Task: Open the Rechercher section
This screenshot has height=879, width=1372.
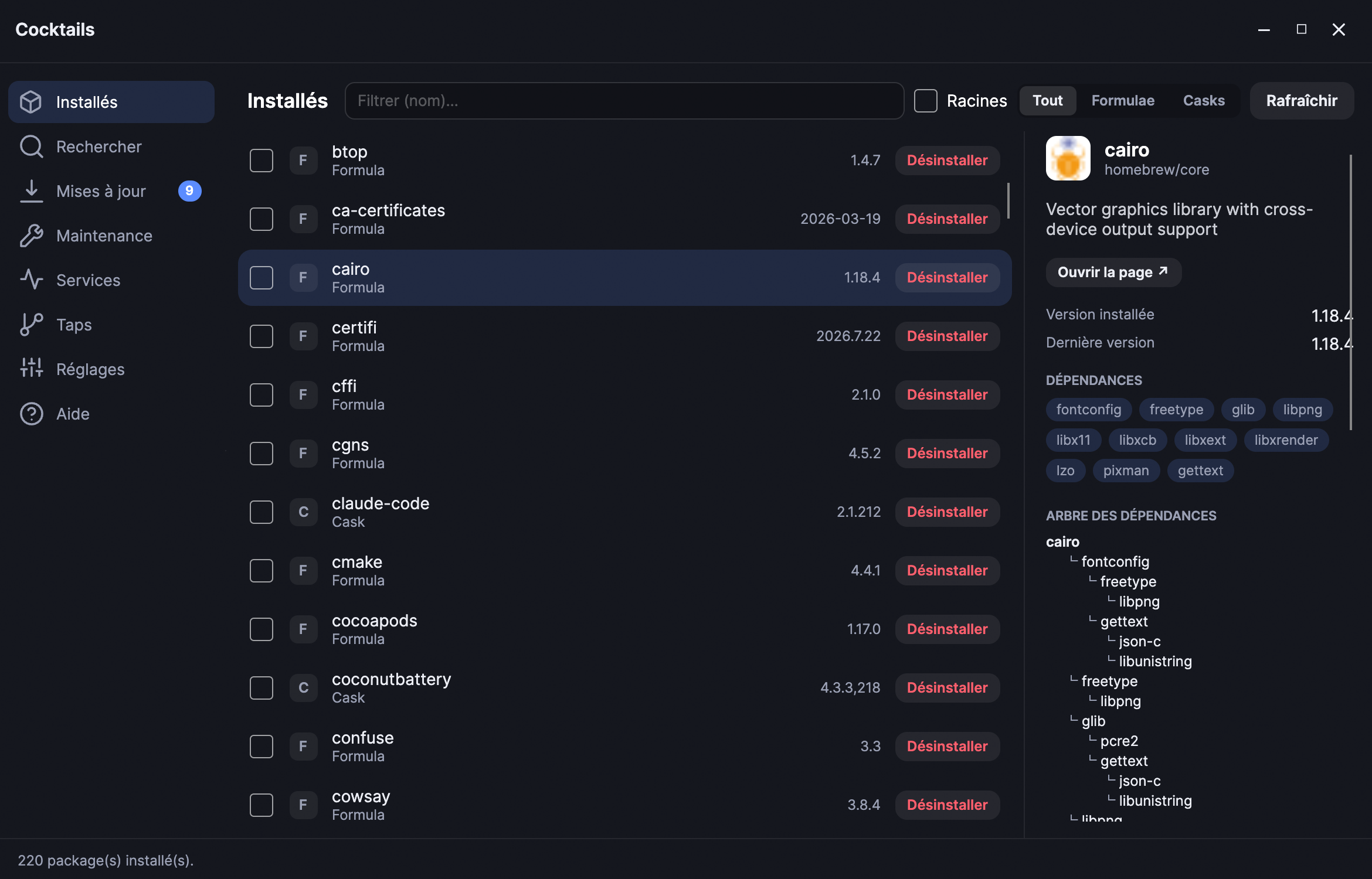Action: (111, 146)
